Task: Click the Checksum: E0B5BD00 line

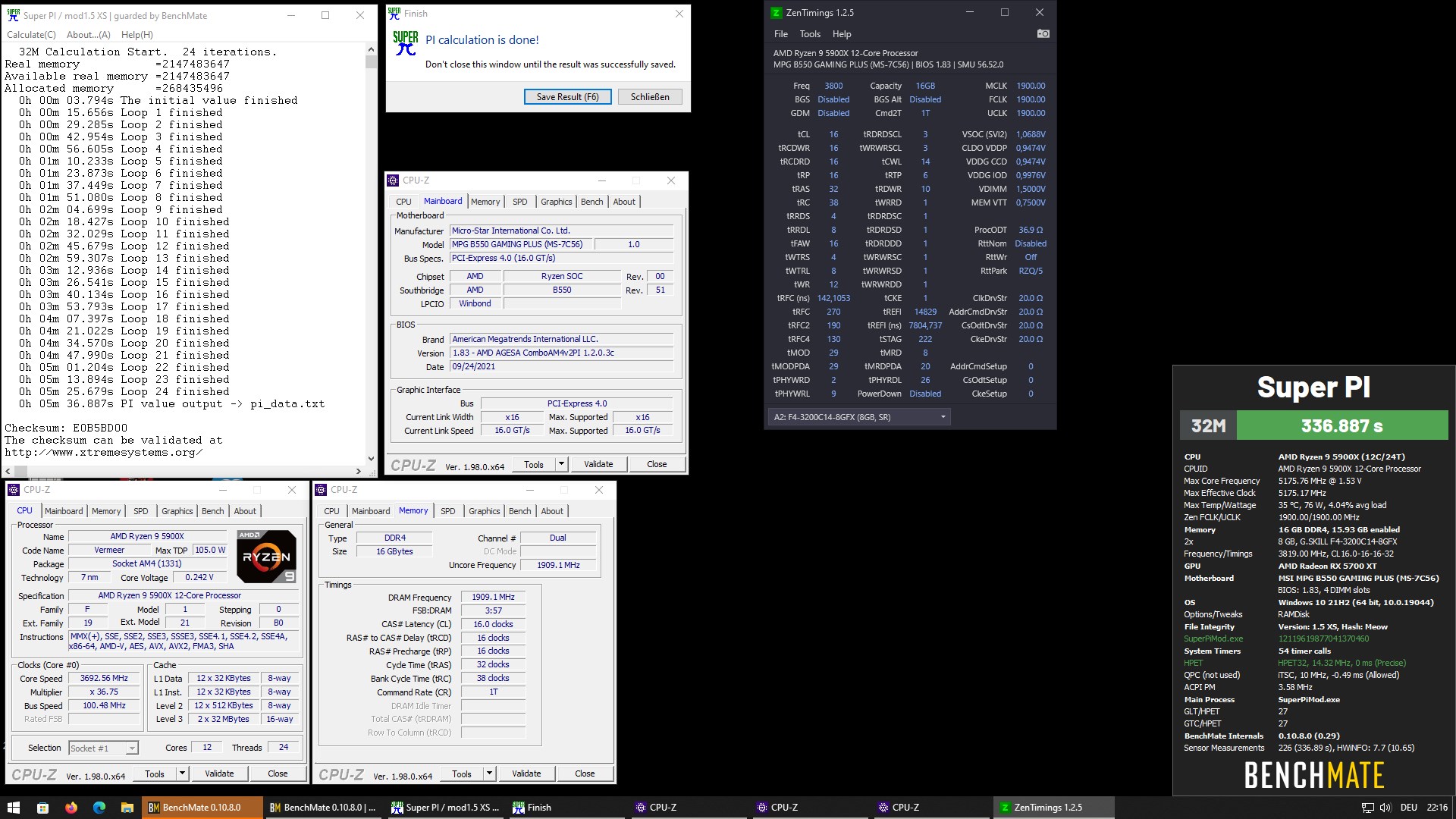Action: (66, 428)
